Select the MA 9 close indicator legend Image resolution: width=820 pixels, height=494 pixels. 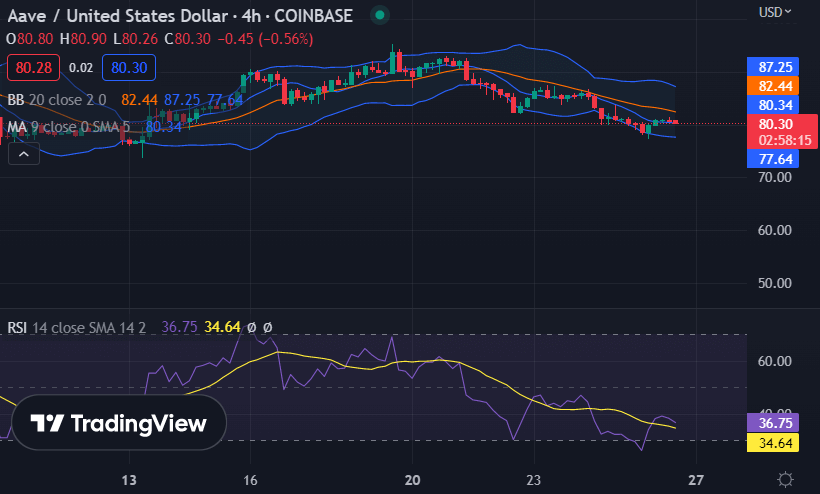(55, 127)
